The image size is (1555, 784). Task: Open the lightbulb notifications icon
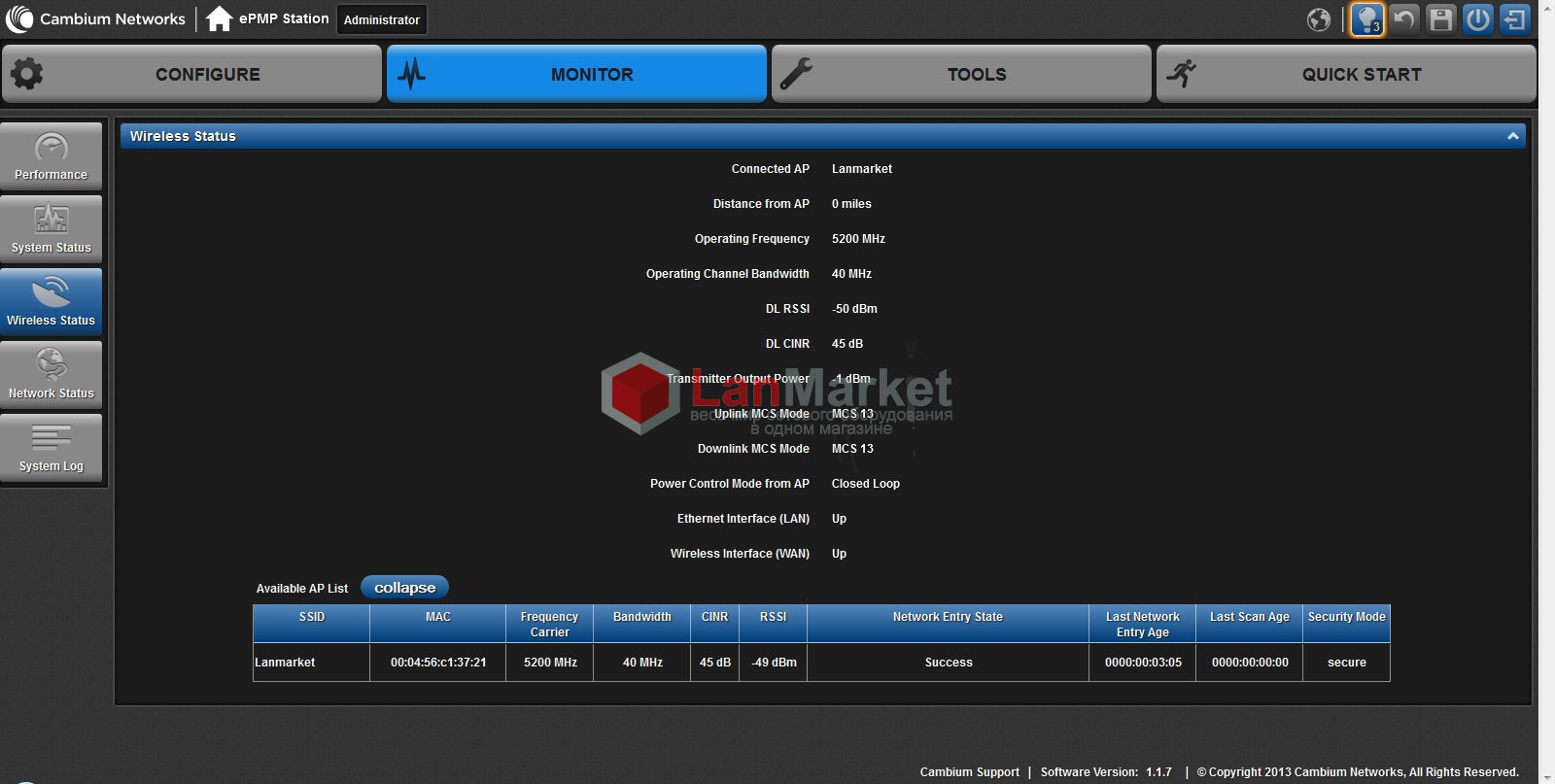click(1366, 19)
